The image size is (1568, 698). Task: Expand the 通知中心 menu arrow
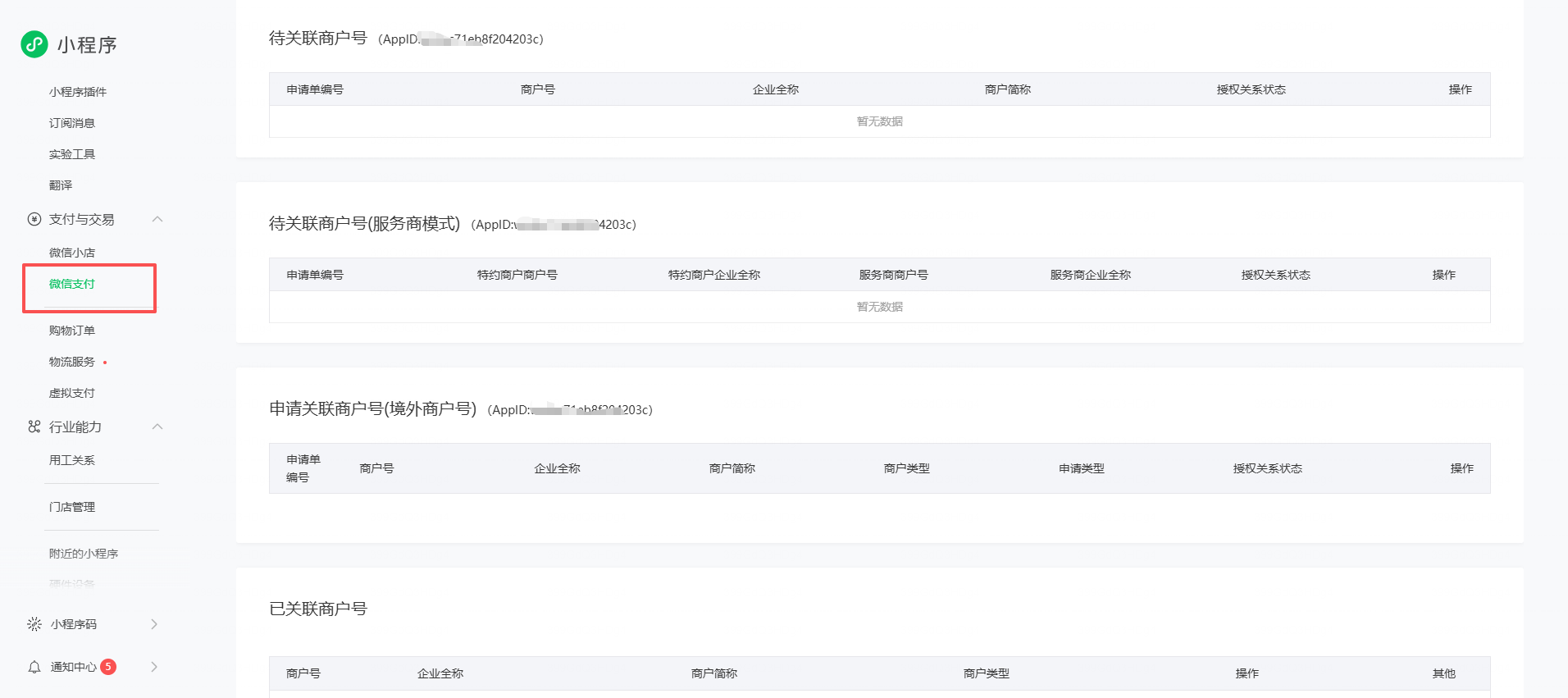click(x=154, y=667)
